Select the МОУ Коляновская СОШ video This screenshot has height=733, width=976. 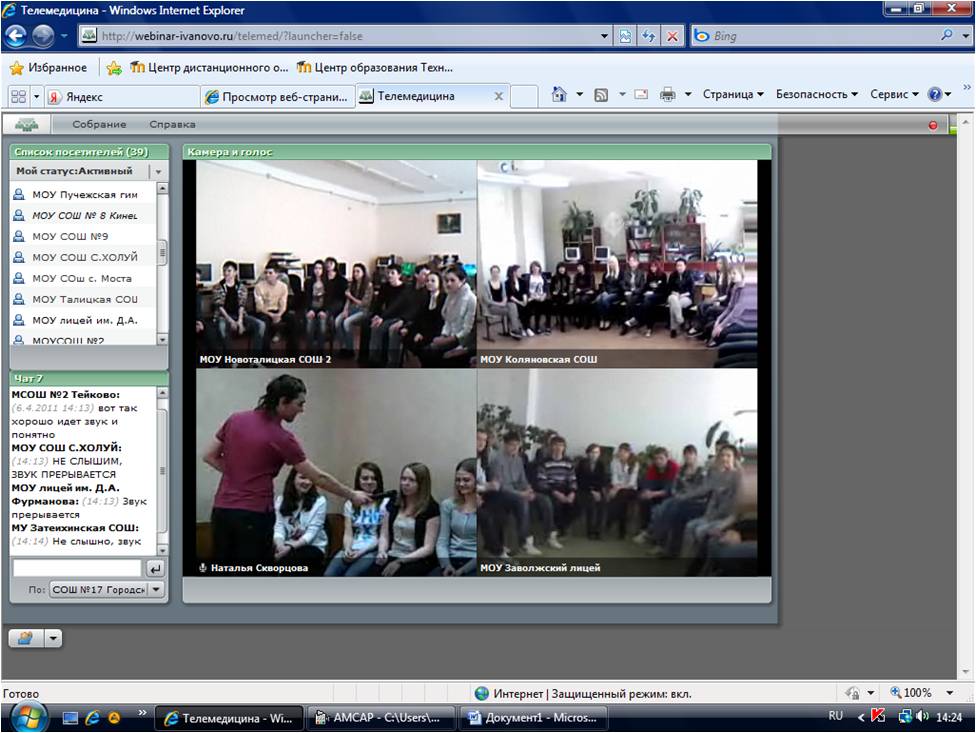click(617, 264)
